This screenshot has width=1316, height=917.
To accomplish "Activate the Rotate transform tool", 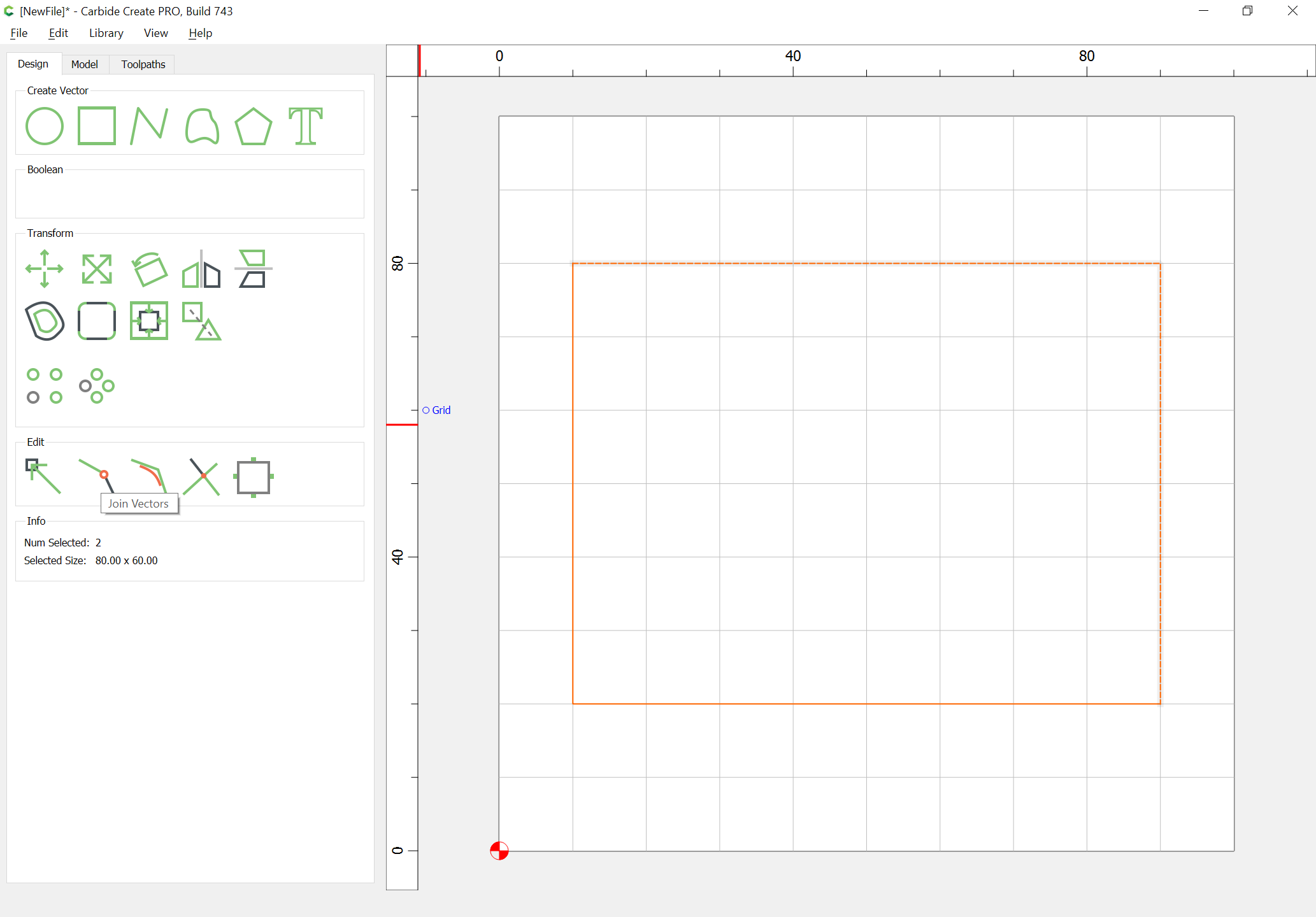I will (149, 269).
